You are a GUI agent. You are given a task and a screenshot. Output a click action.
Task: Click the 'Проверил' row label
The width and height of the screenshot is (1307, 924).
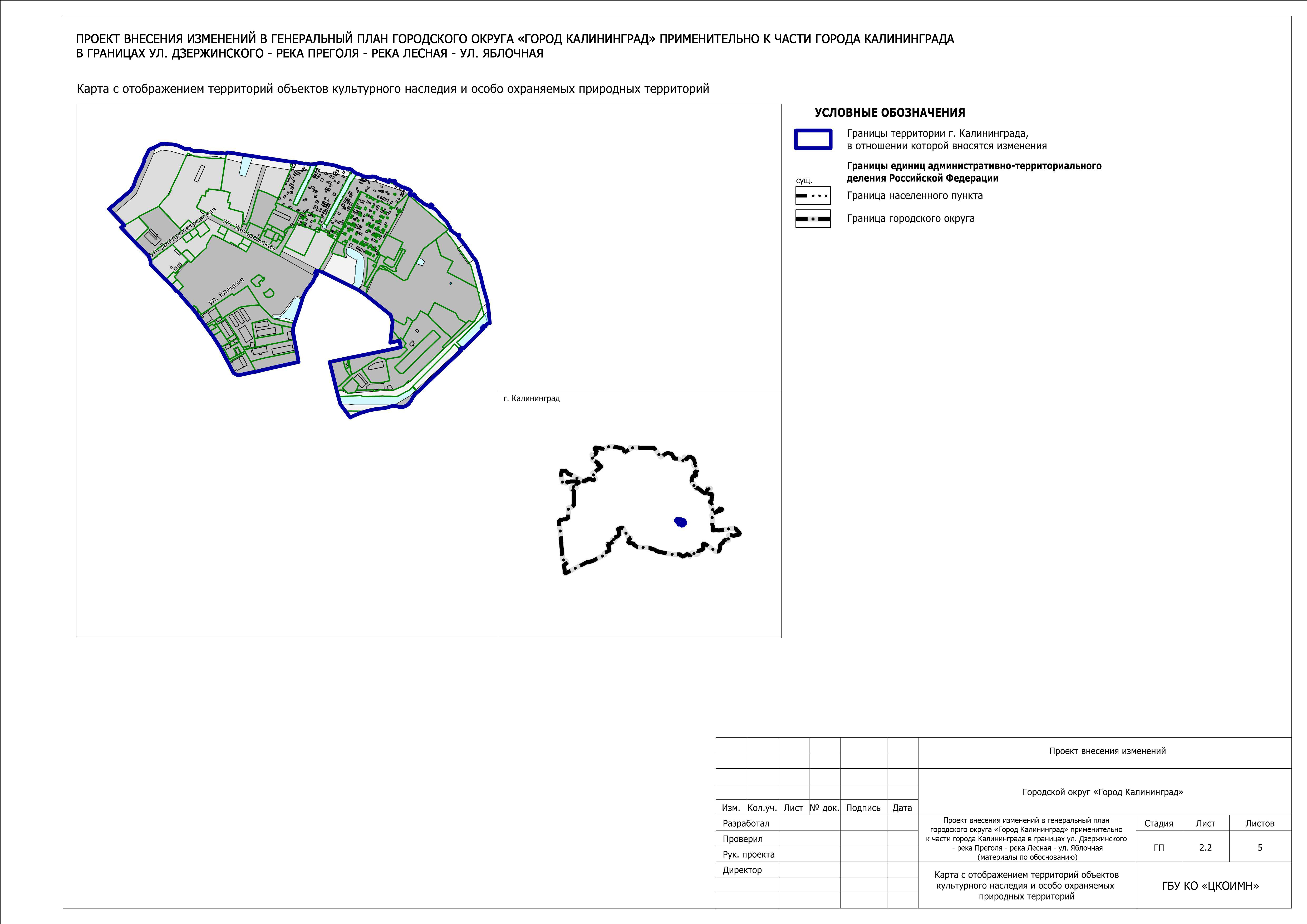click(742, 839)
